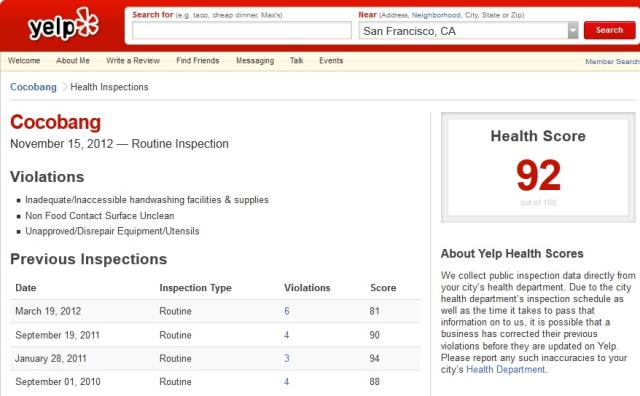Click the score 90 cell

[375, 335]
